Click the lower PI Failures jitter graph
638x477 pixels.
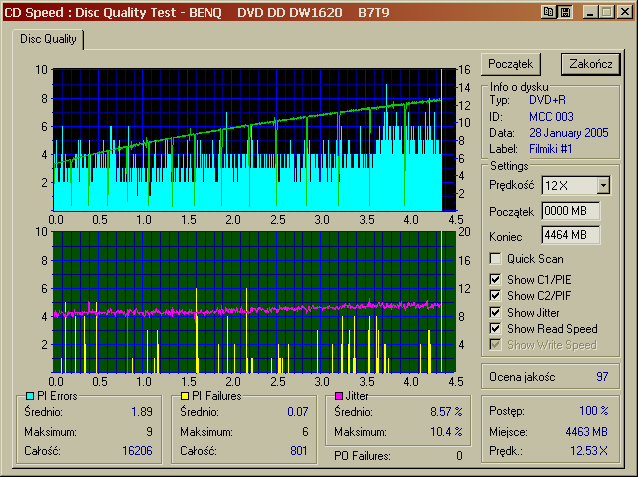[x=254, y=302]
